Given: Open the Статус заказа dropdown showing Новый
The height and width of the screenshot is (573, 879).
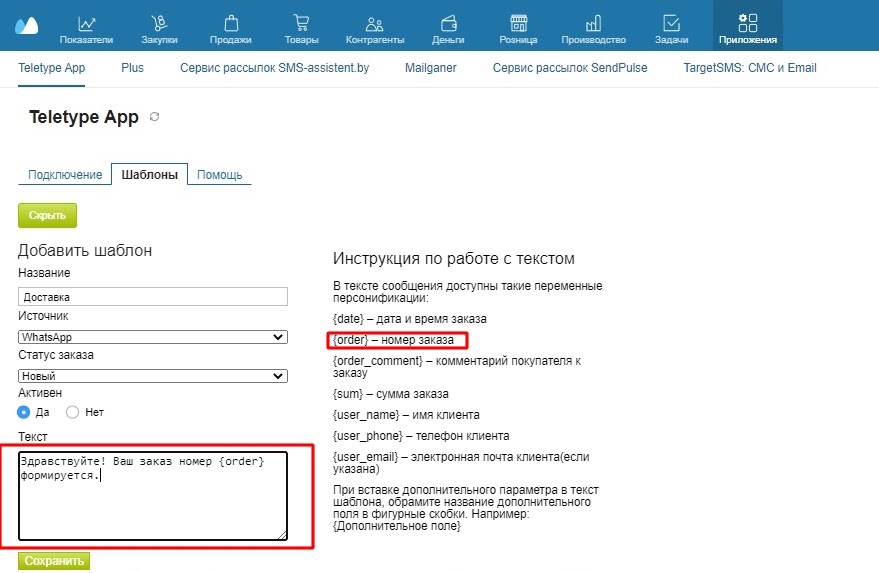Looking at the screenshot, I should tap(152, 376).
